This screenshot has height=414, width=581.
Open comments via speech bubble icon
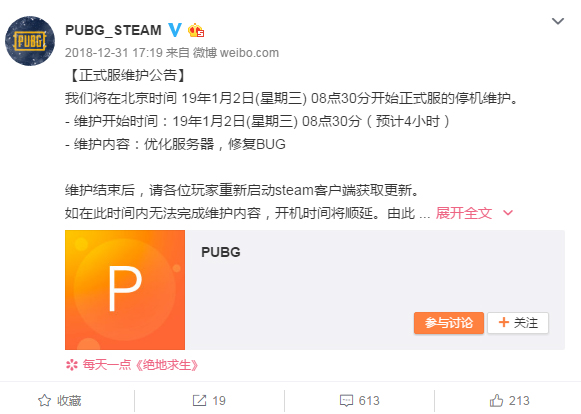point(346,401)
